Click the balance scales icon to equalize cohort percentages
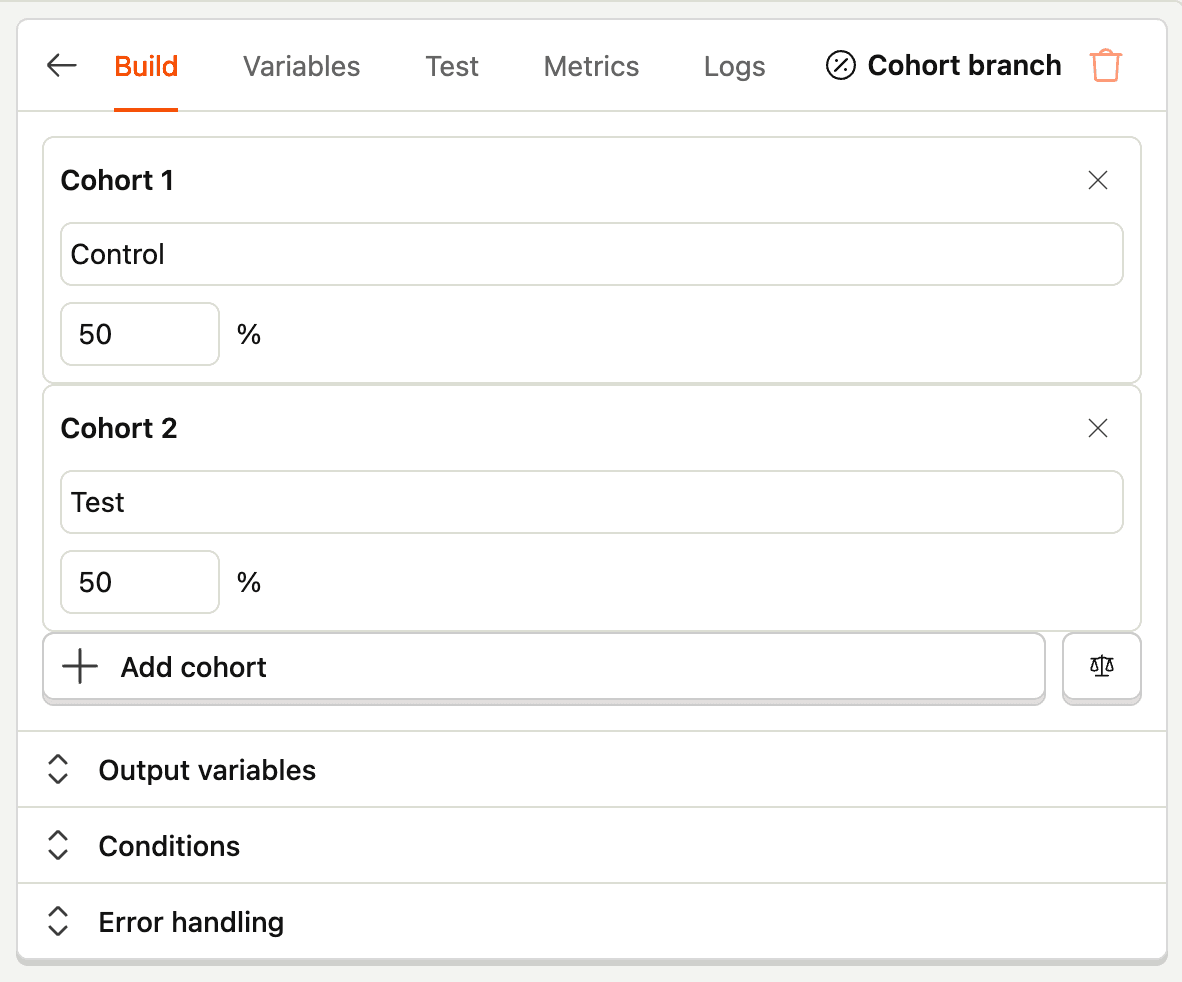 point(1101,667)
